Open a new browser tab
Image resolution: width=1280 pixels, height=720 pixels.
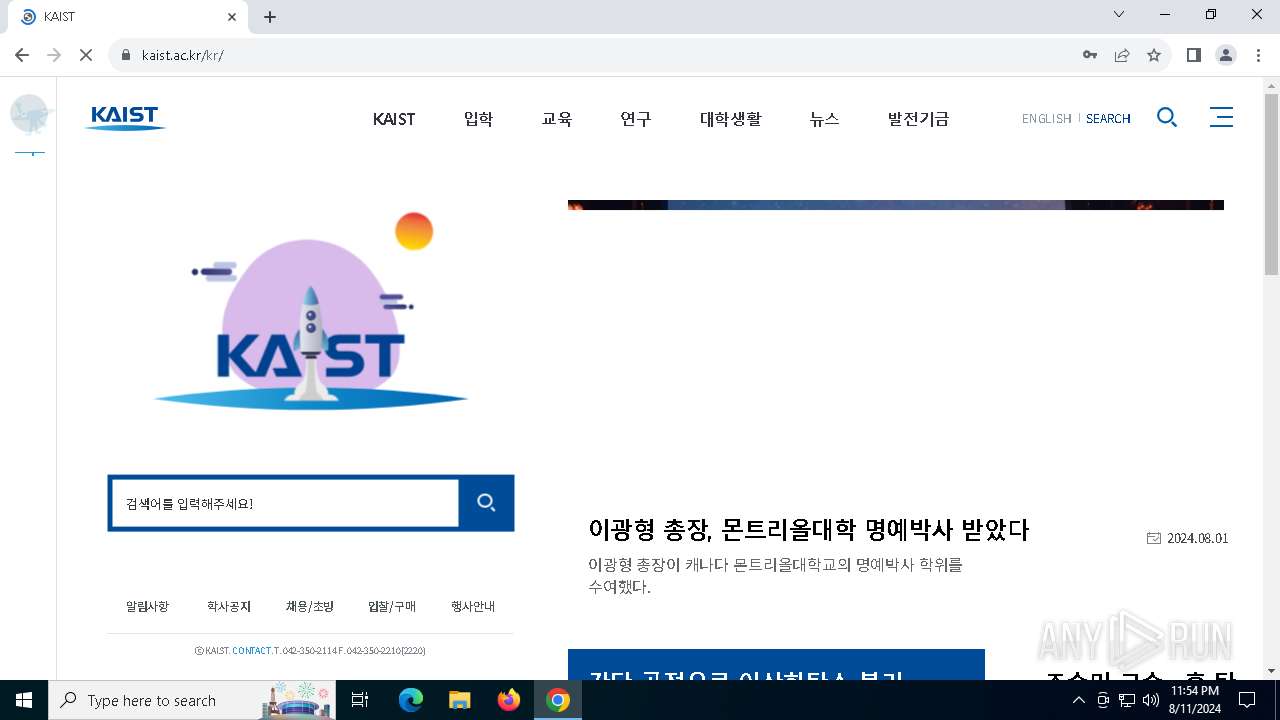[x=270, y=17]
